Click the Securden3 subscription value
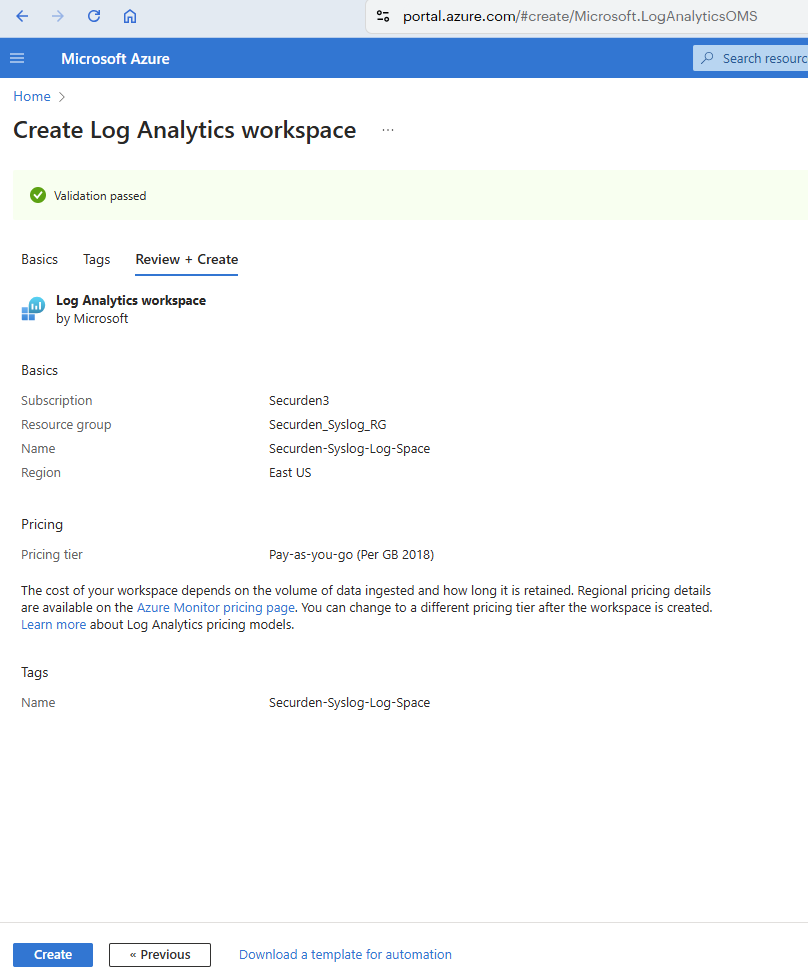808x979 pixels. point(299,400)
